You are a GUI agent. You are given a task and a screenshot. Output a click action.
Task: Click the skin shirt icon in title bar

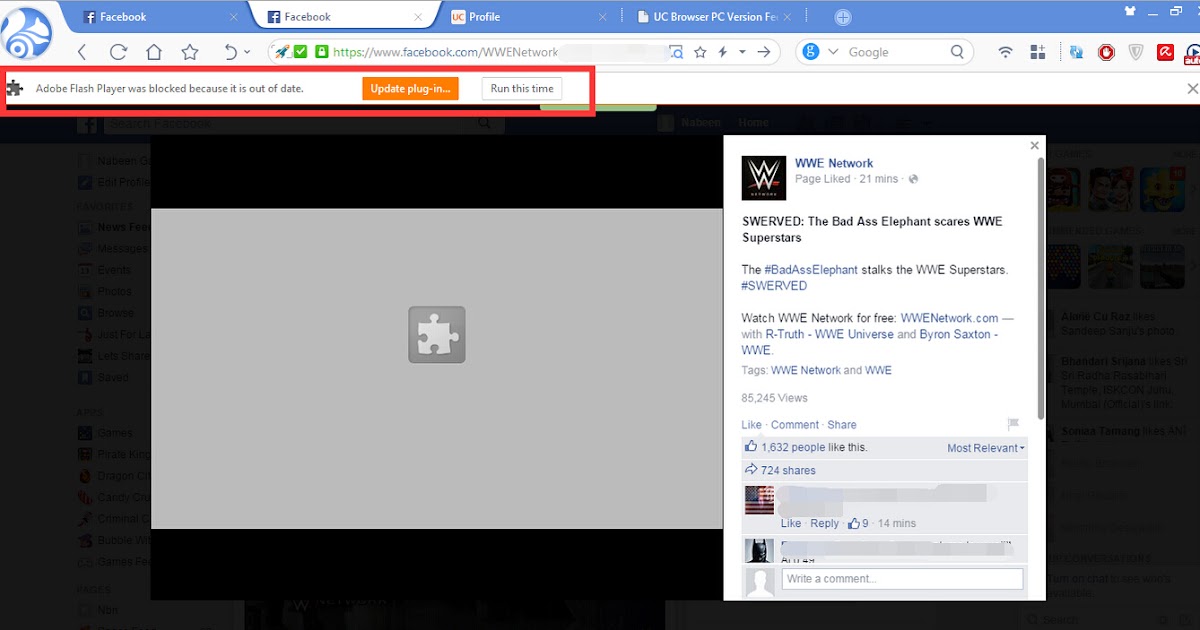(x=1130, y=12)
